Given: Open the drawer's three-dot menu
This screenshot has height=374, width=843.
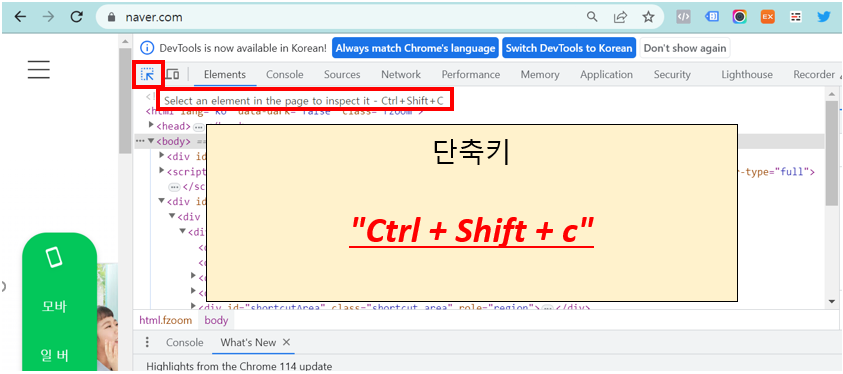Looking at the screenshot, I should click(147, 342).
